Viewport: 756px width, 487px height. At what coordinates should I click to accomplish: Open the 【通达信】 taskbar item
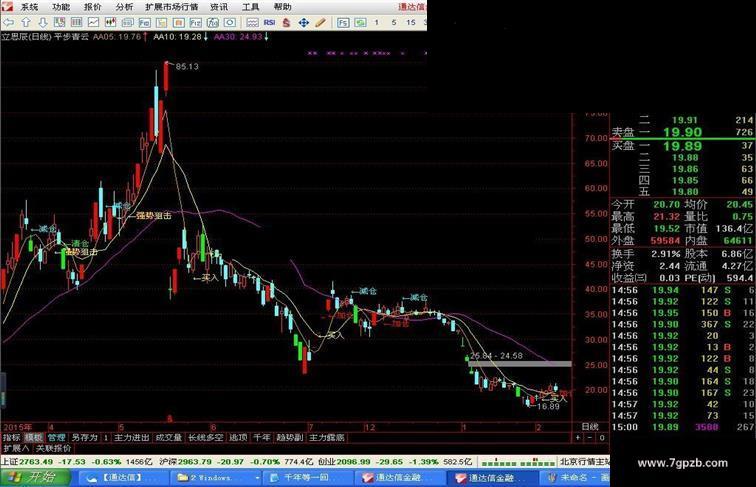pos(122,478)
